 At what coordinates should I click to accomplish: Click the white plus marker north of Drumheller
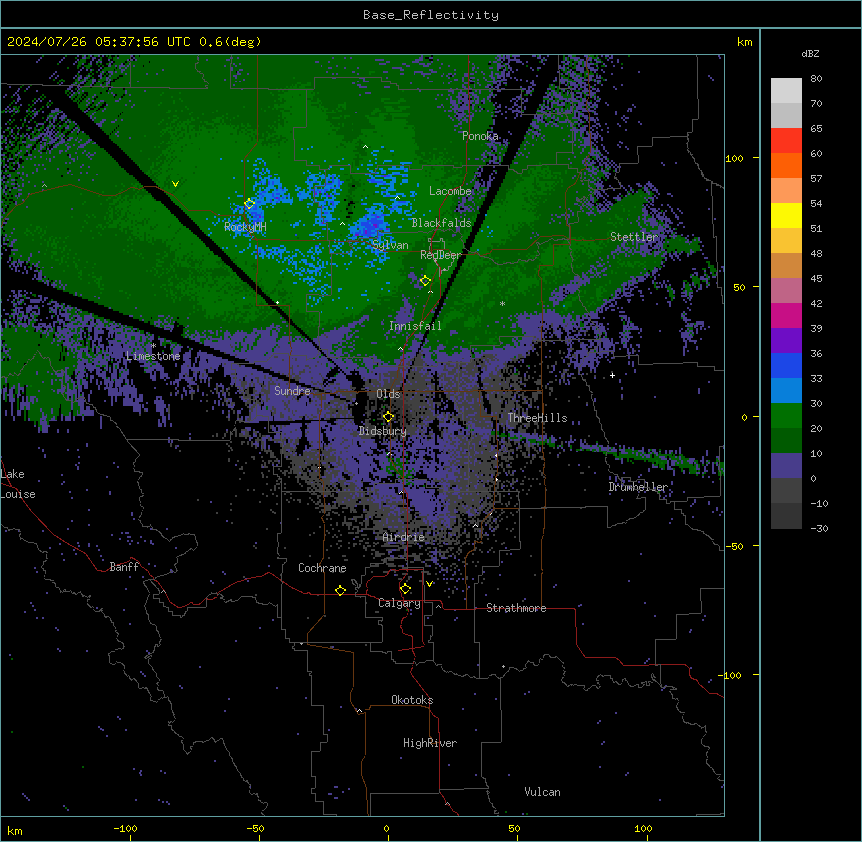pos(612,375)
